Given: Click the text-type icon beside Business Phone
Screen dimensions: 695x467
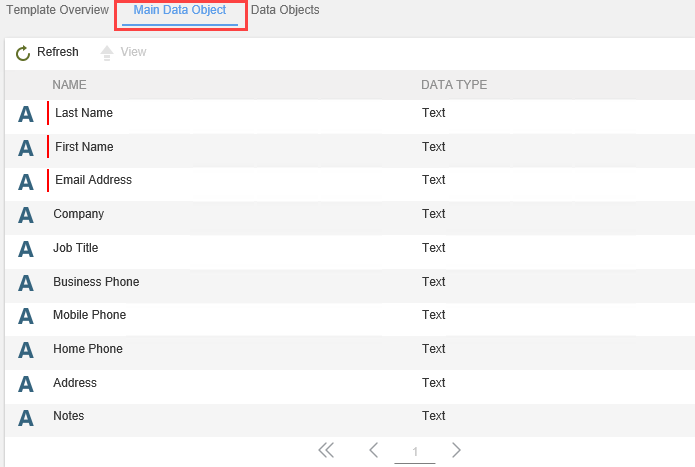Looking at the screenshot, I should point(26,283).
